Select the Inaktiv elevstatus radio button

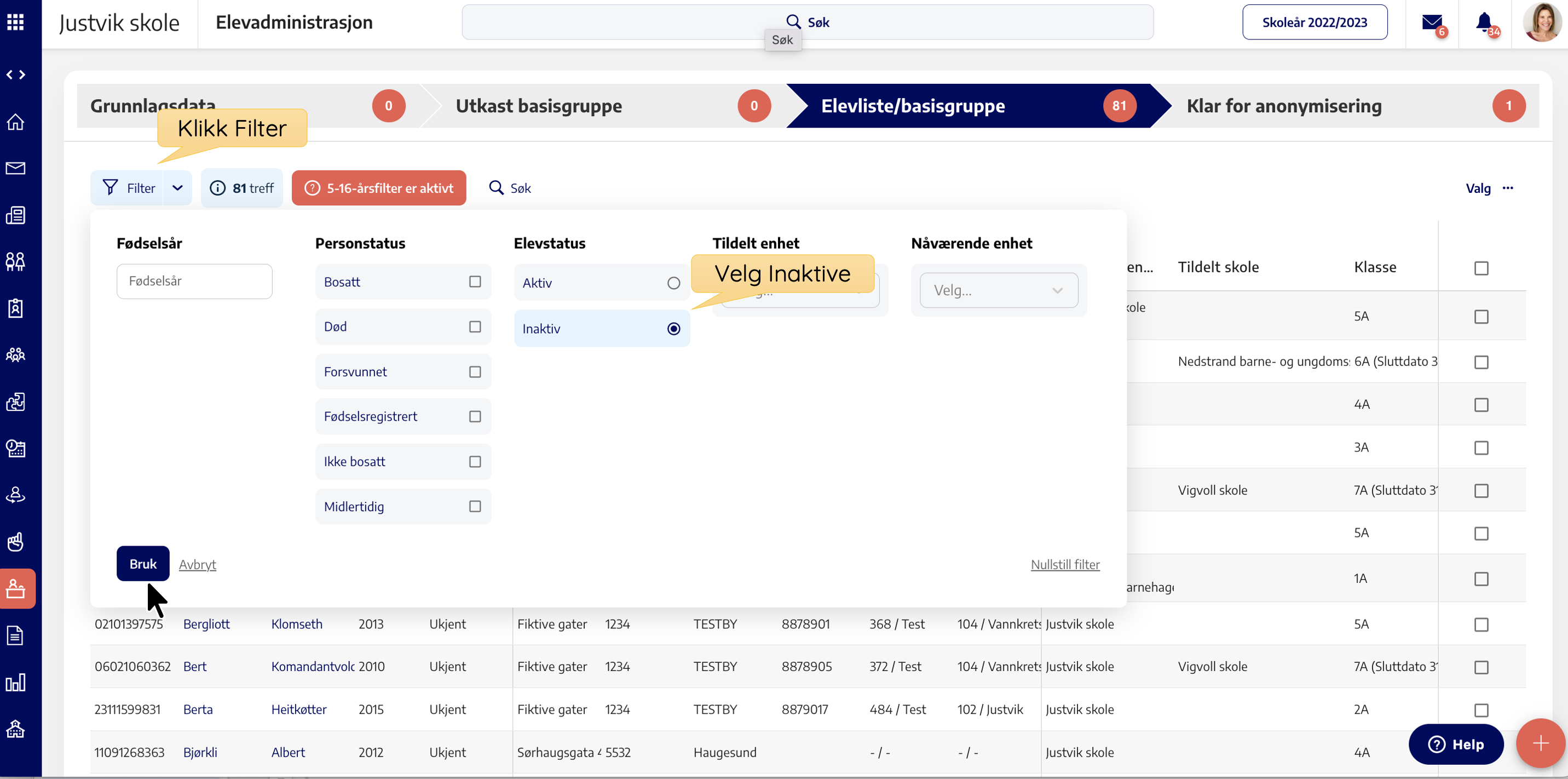(673, 328)
